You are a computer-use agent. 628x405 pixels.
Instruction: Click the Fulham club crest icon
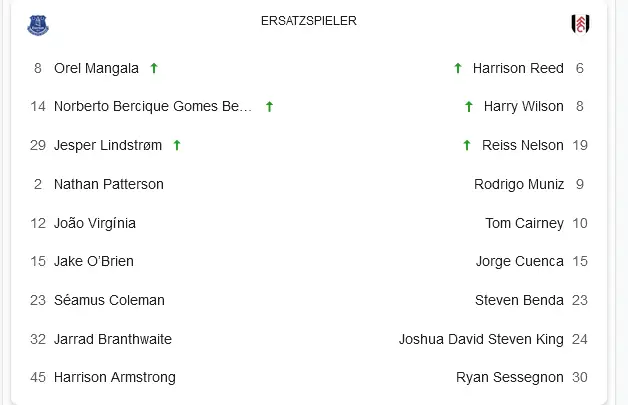580,25
